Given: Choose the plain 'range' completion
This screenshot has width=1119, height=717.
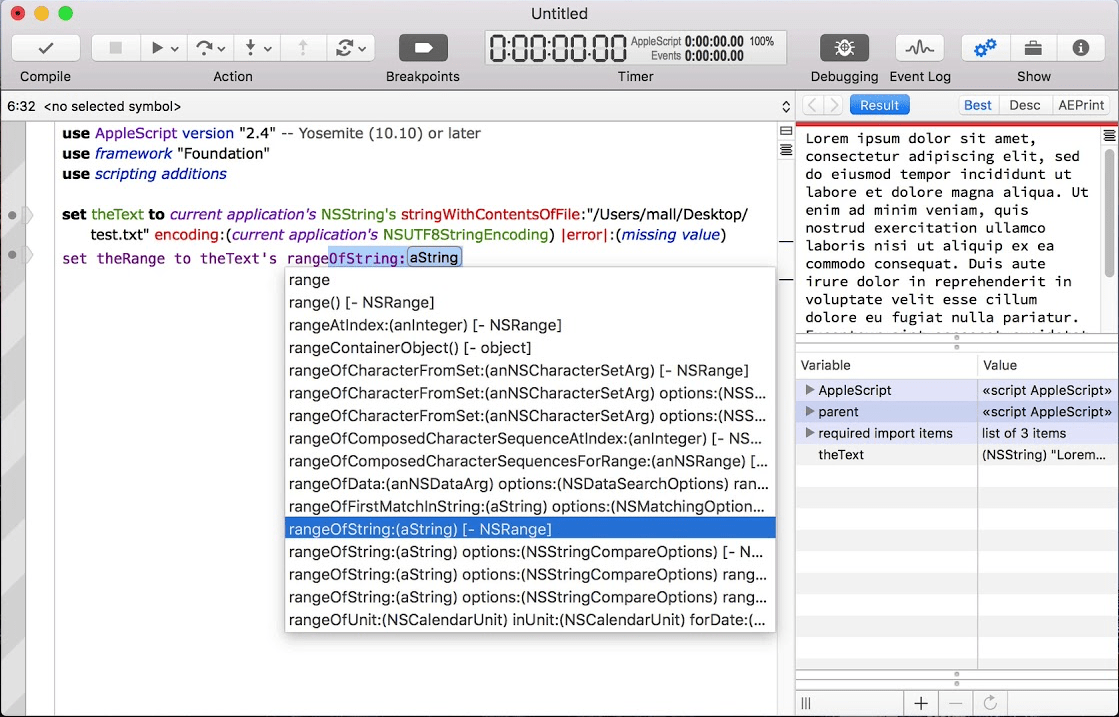Looking at the screenshot, I should coord(530,280).
